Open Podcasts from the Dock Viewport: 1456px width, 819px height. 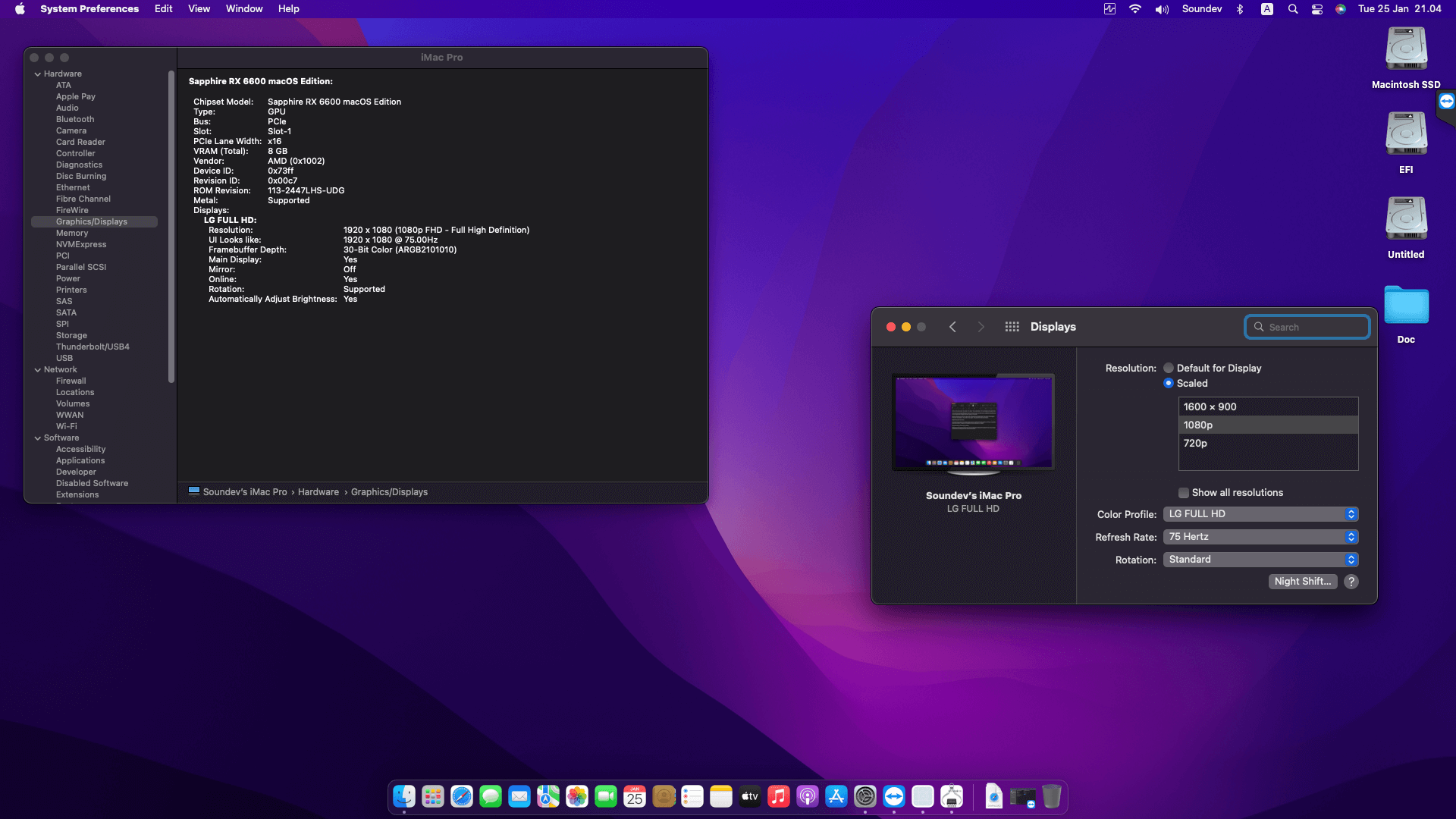807,797
